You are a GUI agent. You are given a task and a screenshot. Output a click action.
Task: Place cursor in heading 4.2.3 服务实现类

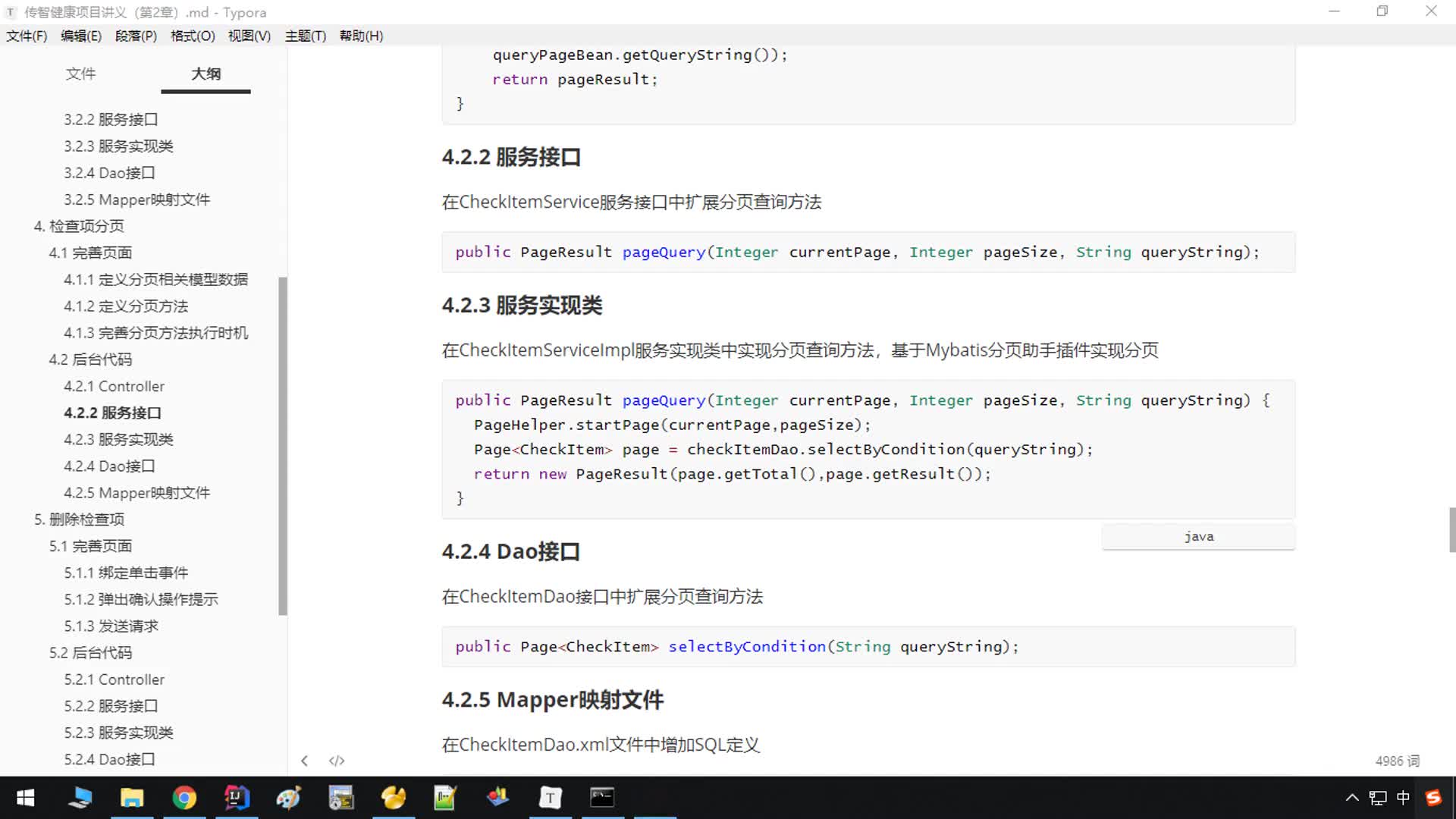[x=522, y=305]
